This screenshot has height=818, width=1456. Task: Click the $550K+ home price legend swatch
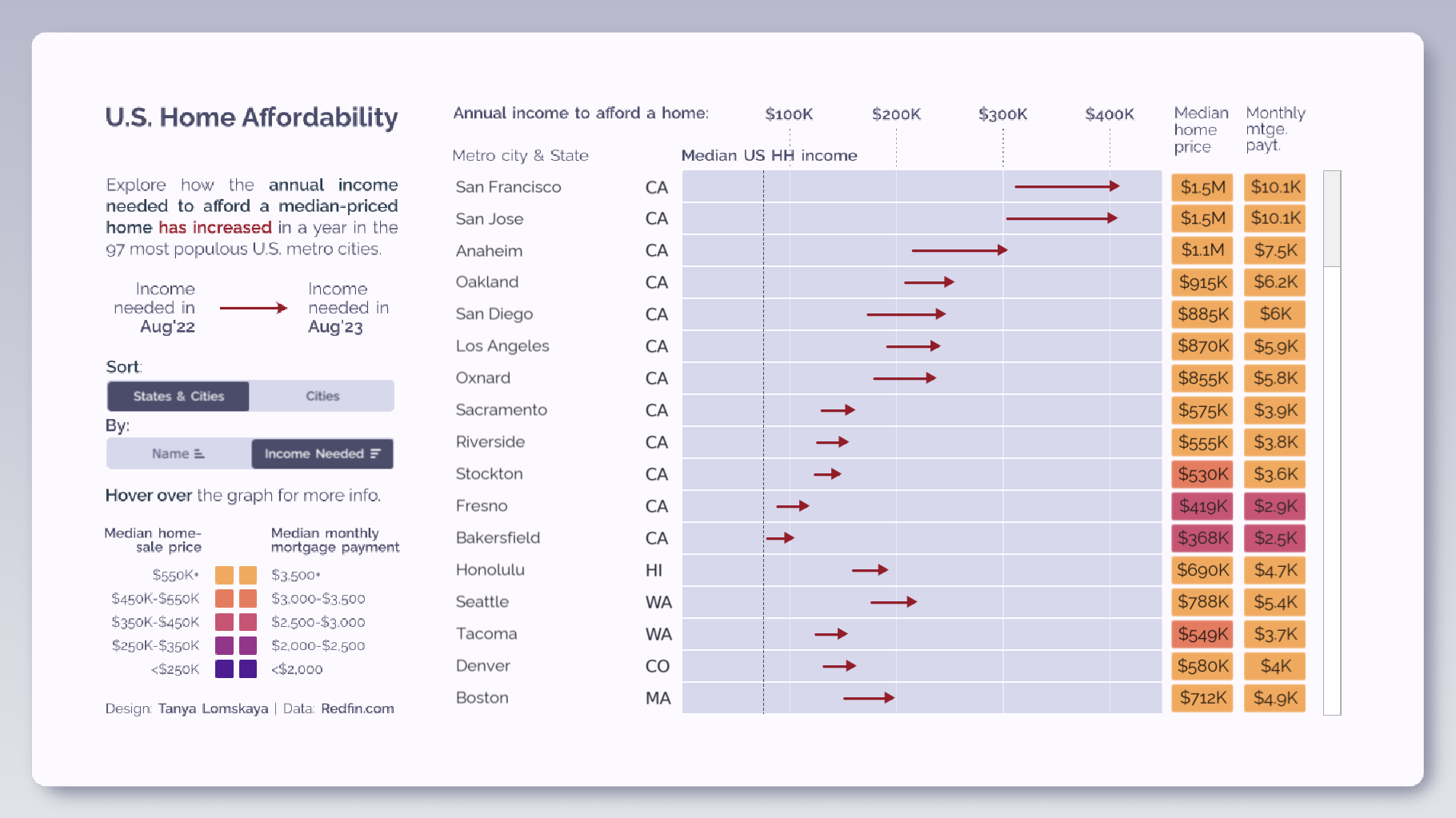pyautogui.click(x=224, y=575)
